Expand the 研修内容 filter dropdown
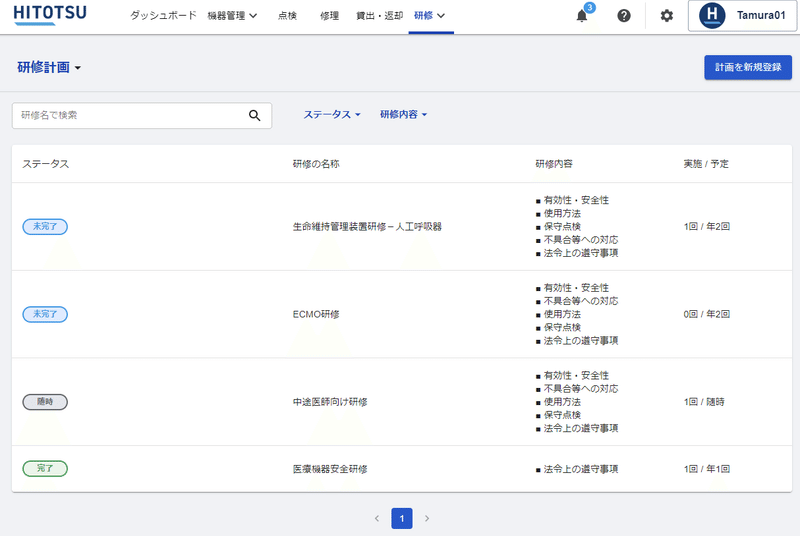Screen dimensions: 800x536 point(403,115)
